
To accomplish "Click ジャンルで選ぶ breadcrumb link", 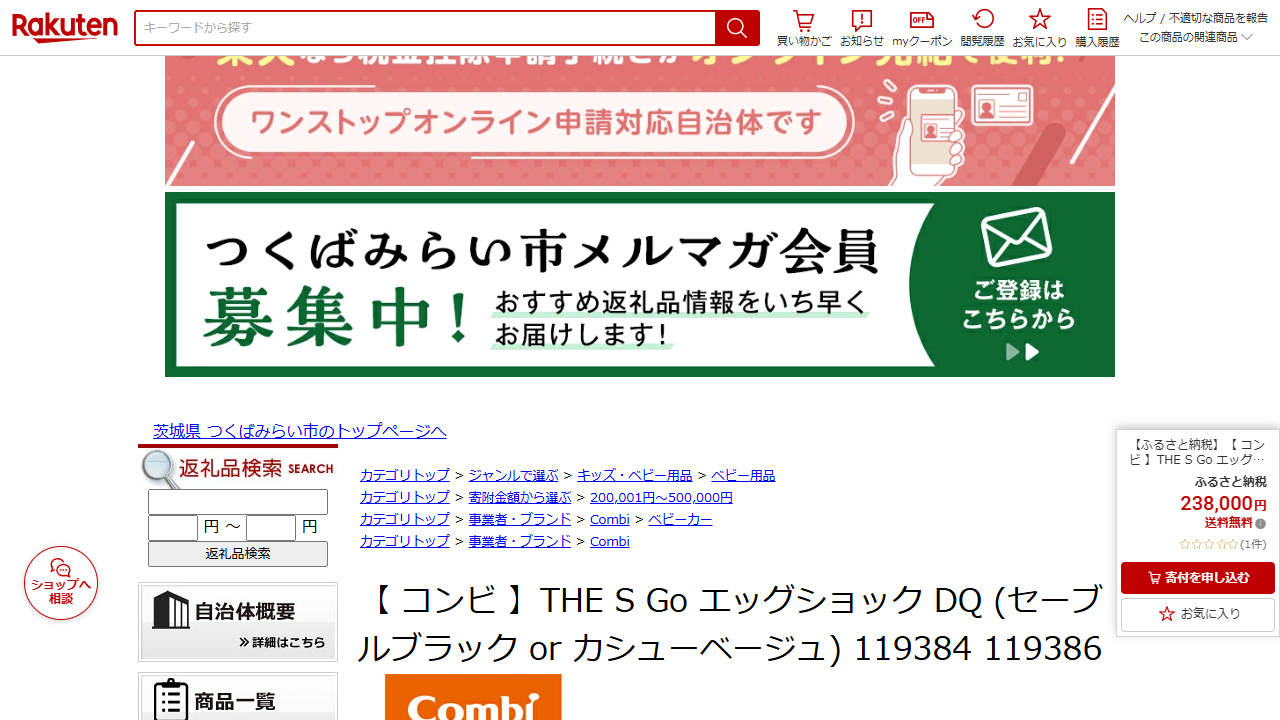I will pyautogui.click(x=513, y=475).
